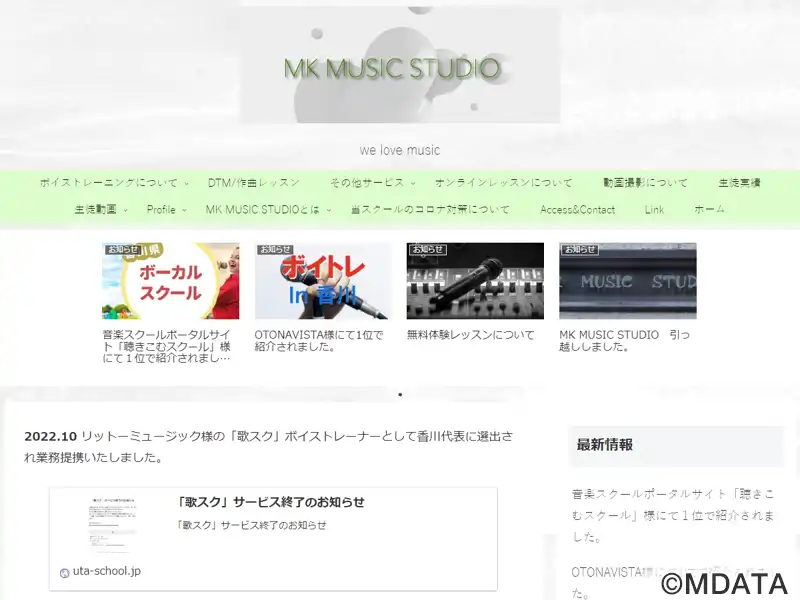The width and height of the screenshot is (800, 600).
Task: Open the ボイトレ In 香川 thumbnail
Action: [x=323, y=281]
